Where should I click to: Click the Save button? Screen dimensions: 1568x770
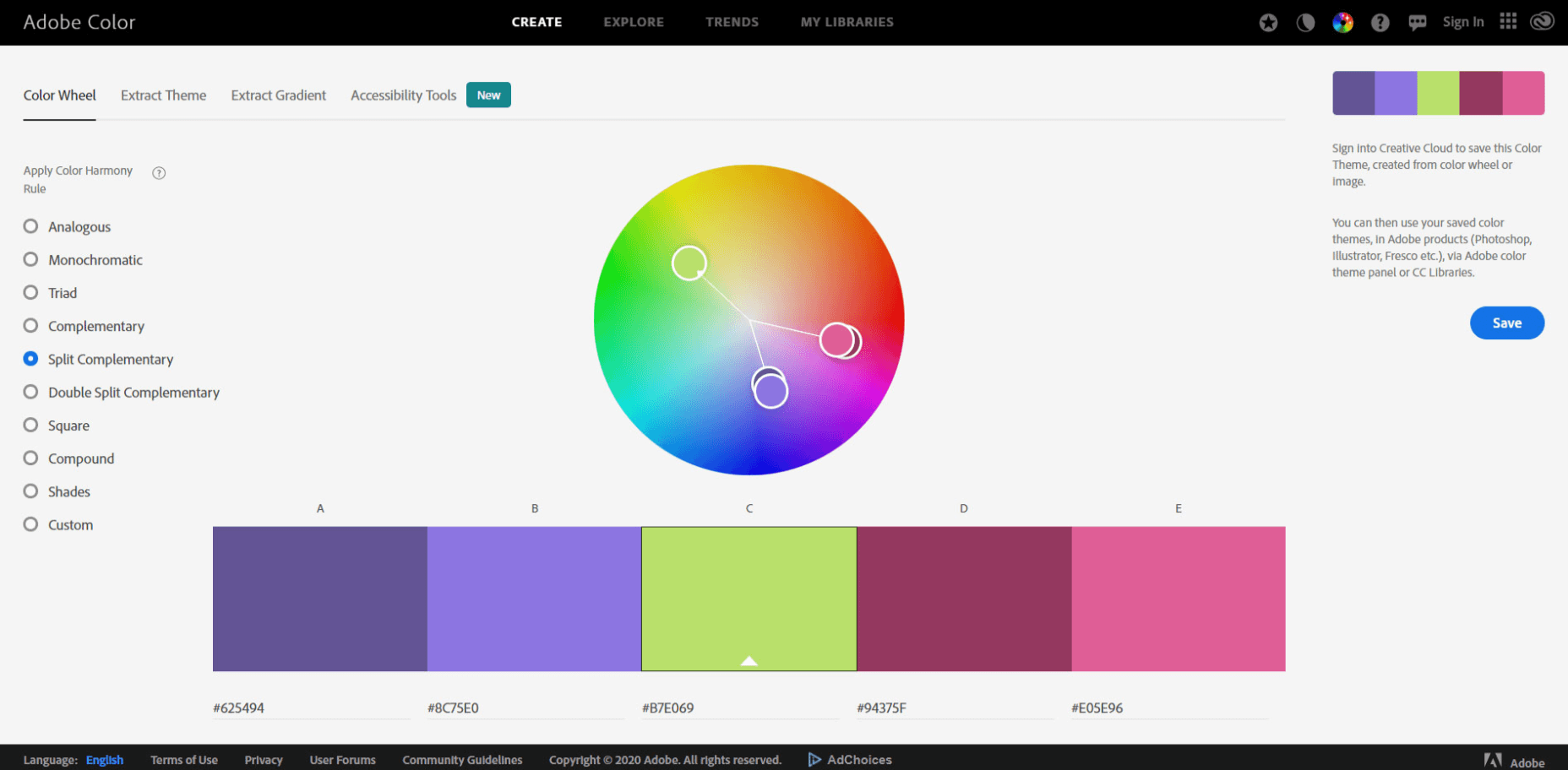[x=1507, y=323]
